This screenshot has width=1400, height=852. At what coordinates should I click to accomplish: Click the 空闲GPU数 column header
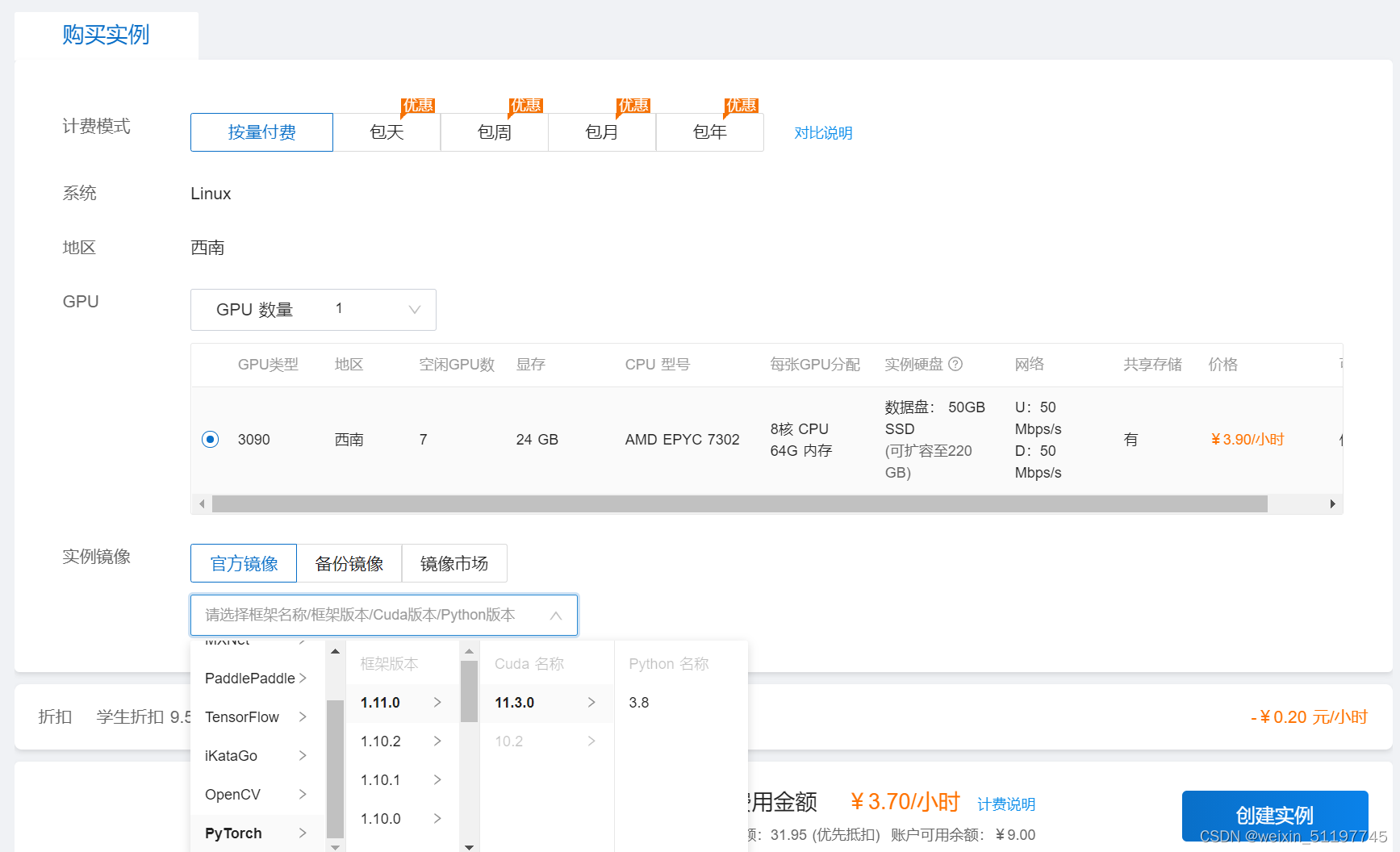click(x=457, y=365)
